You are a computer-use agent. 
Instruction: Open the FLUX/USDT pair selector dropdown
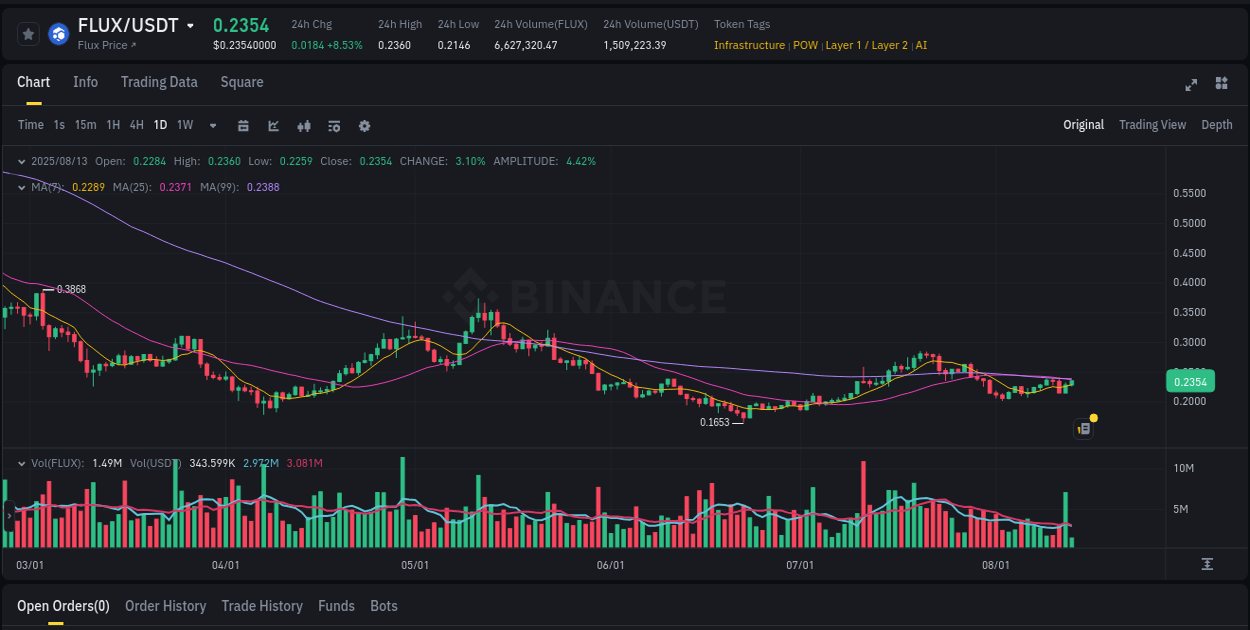(x=189, y=25)
